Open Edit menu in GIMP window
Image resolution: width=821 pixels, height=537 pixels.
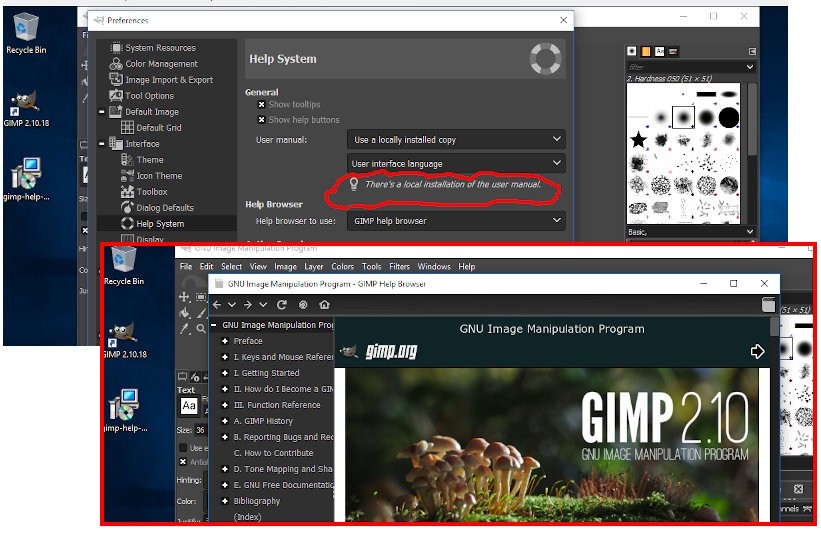coord(206,266)
